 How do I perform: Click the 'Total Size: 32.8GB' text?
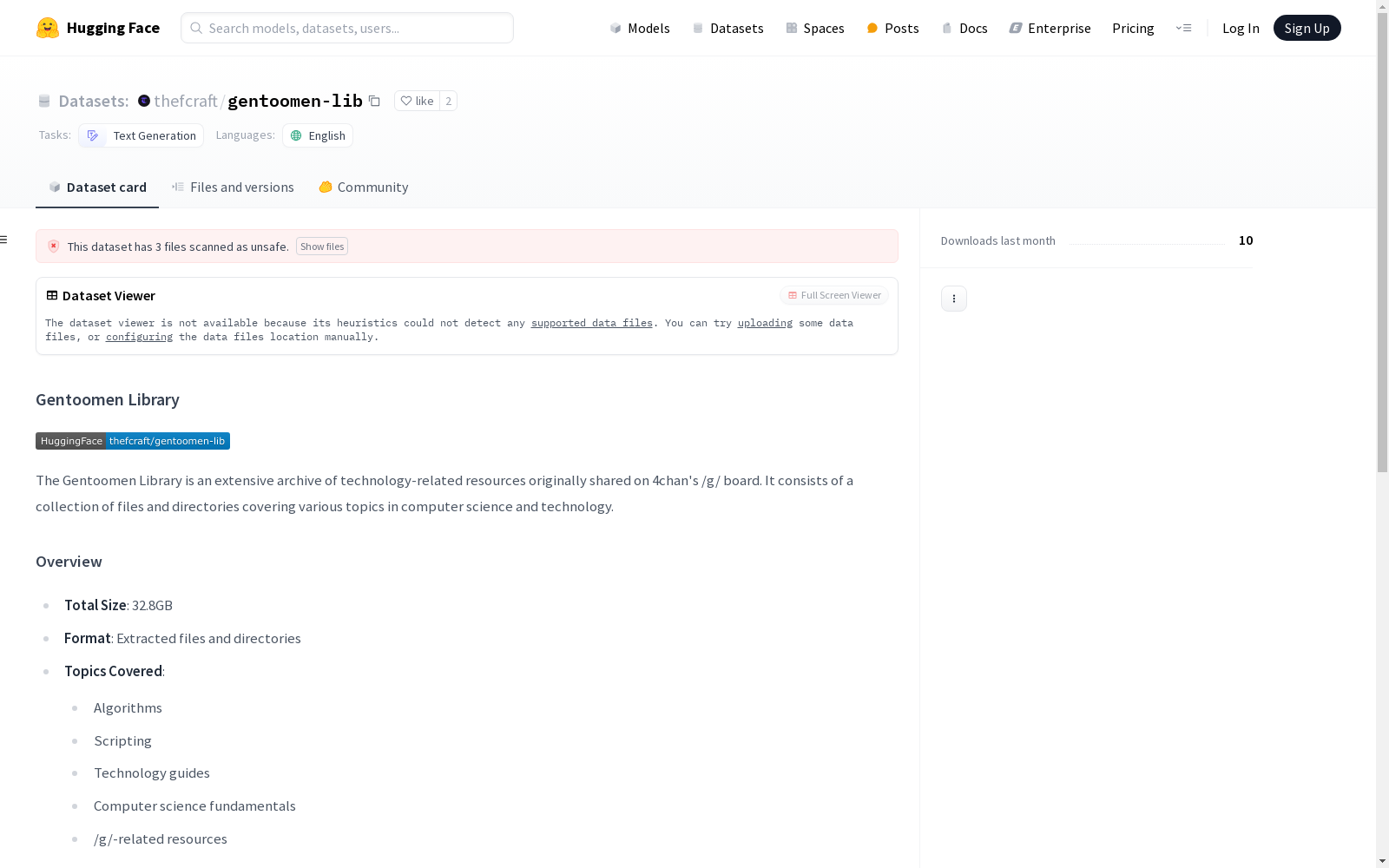(118, 605)
